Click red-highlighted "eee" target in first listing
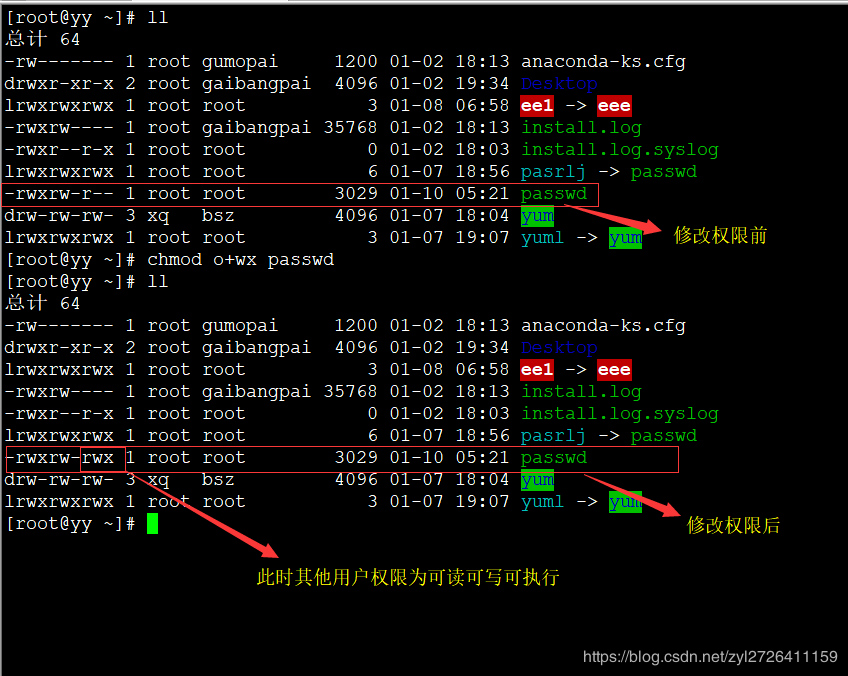The image size is (848, 676). (x=614, y=105)
